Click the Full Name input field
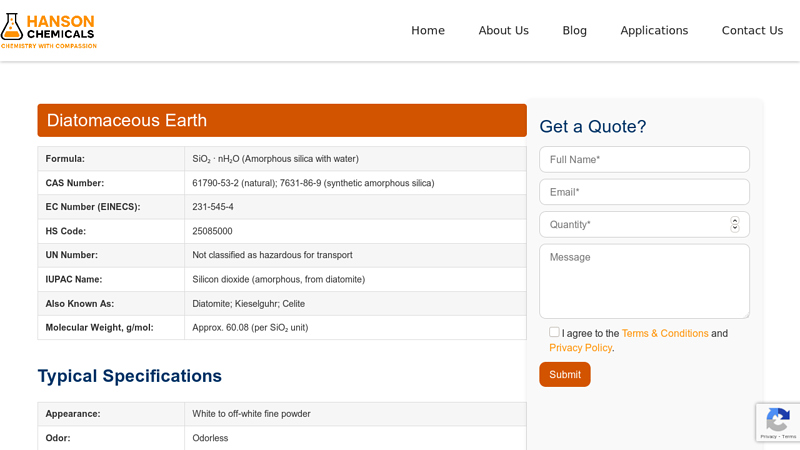 click(644, 160)
